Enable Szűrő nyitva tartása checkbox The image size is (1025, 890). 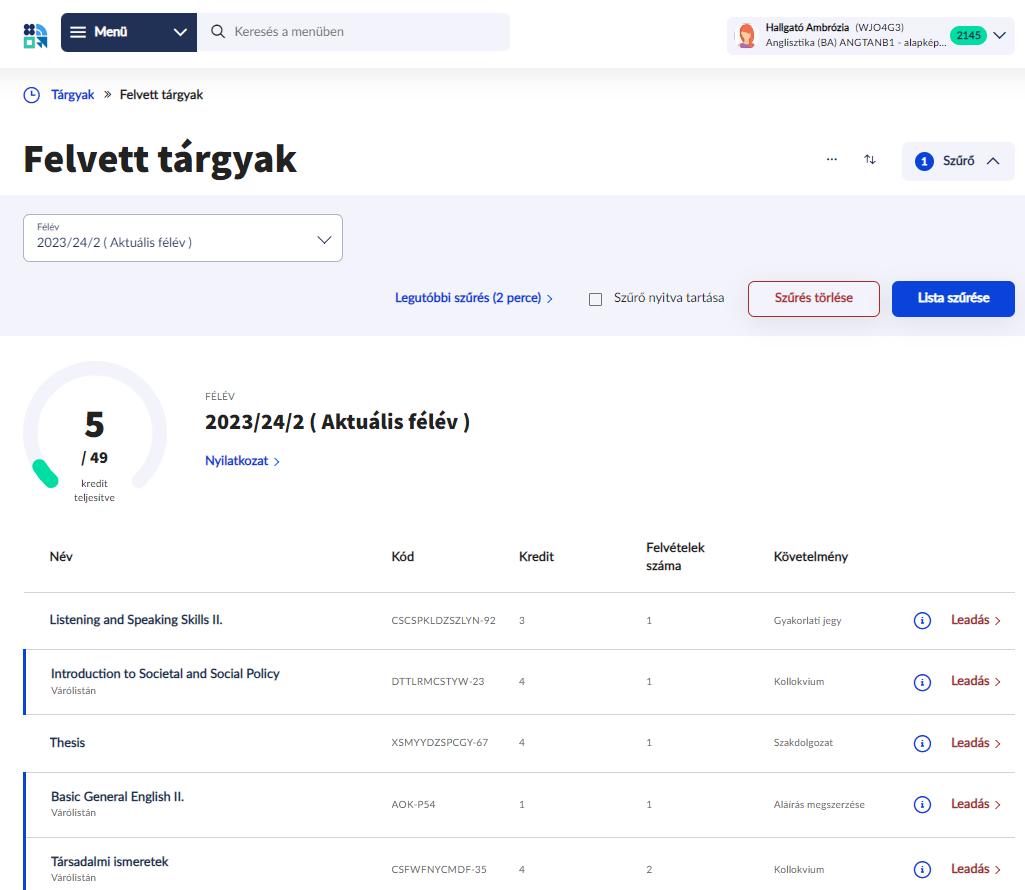(596, 299)
